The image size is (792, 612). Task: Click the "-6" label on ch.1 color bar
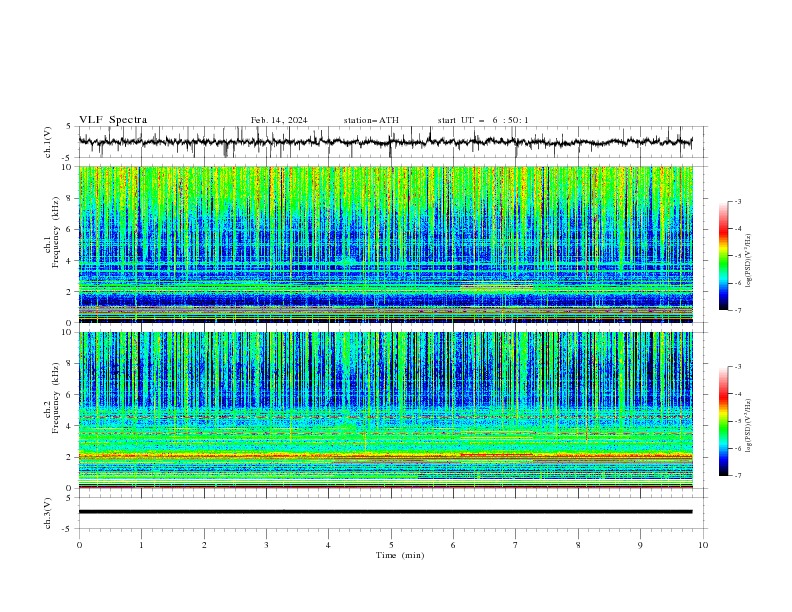[737, 283]
